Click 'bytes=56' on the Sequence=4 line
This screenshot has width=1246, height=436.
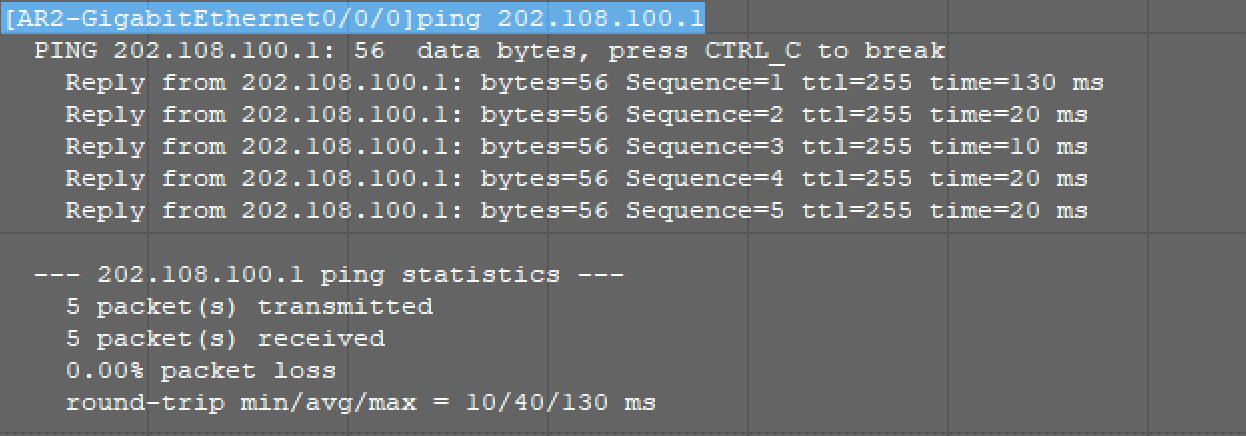pos(544,179)
